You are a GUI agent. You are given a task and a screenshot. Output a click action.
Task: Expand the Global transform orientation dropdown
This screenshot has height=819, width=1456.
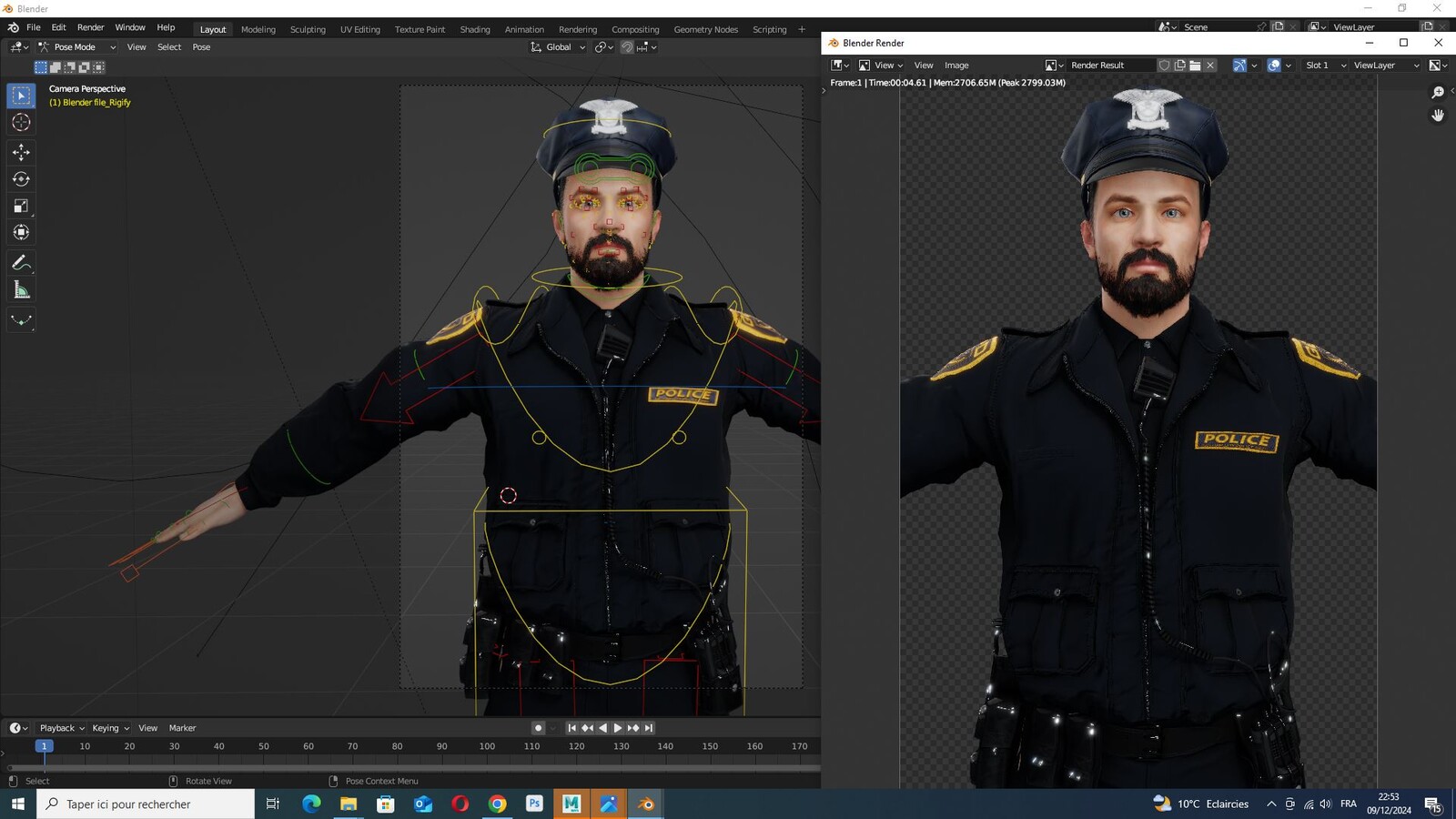pyautogui.click(x=559, y=47)
